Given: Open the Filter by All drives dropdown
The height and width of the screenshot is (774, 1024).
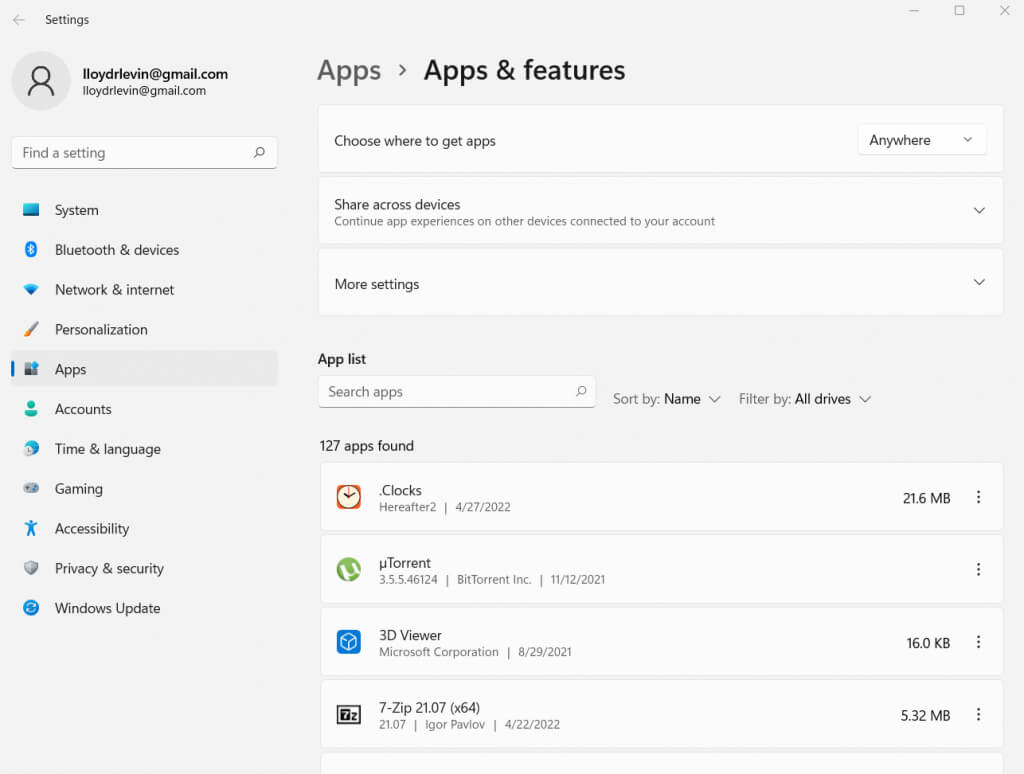Looking at the screenshot, I should coord(805,399).
